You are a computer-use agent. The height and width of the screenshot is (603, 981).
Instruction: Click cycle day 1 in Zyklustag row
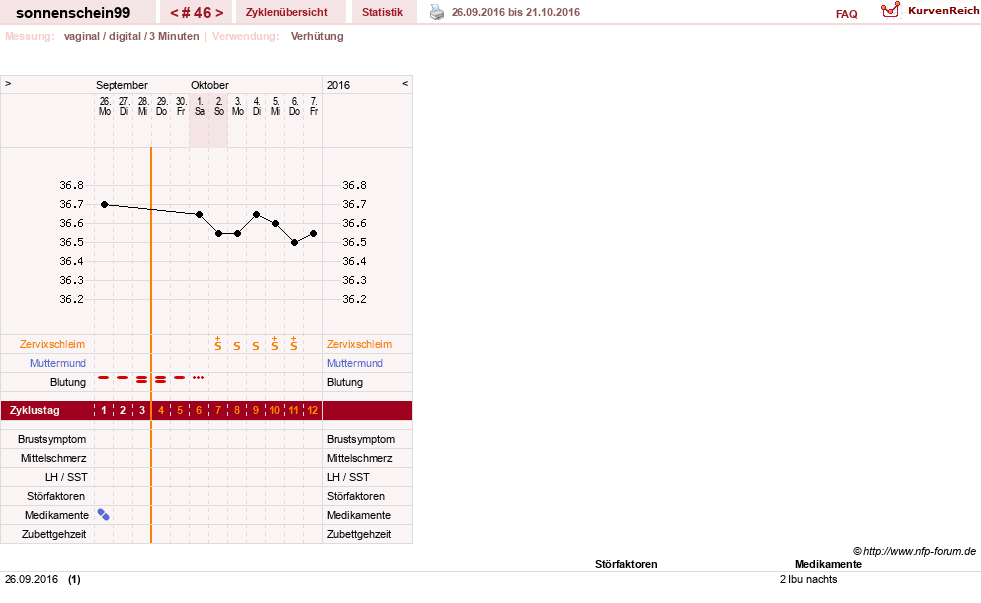pyautogui.click(x=104, y=410)
